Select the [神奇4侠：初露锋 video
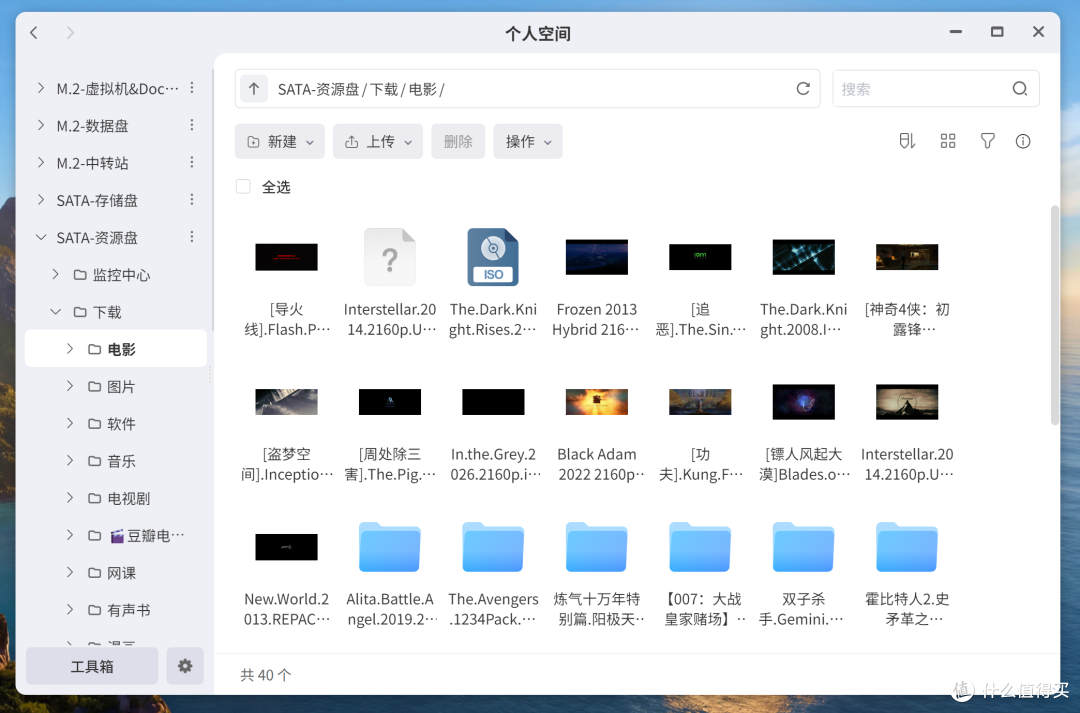The width and height of the screenshot is (1080, 713). tap(906, 257)
